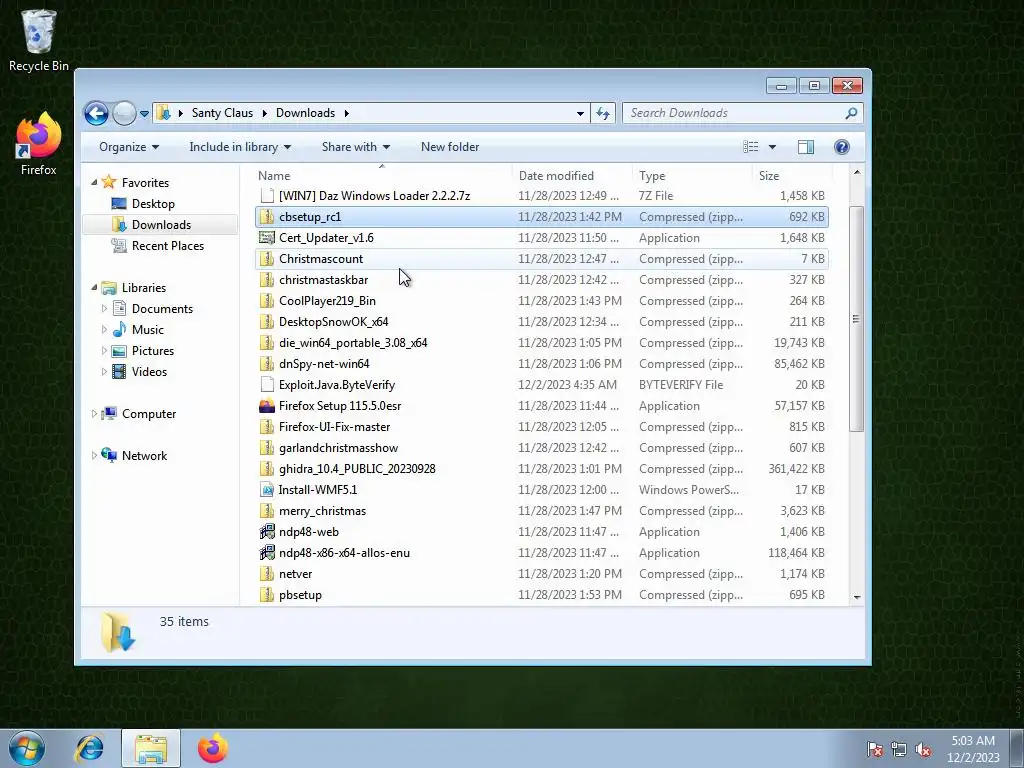
Task: Select Firefox Setup 115.5.0esr installer icon
Action: coord(266,406)
